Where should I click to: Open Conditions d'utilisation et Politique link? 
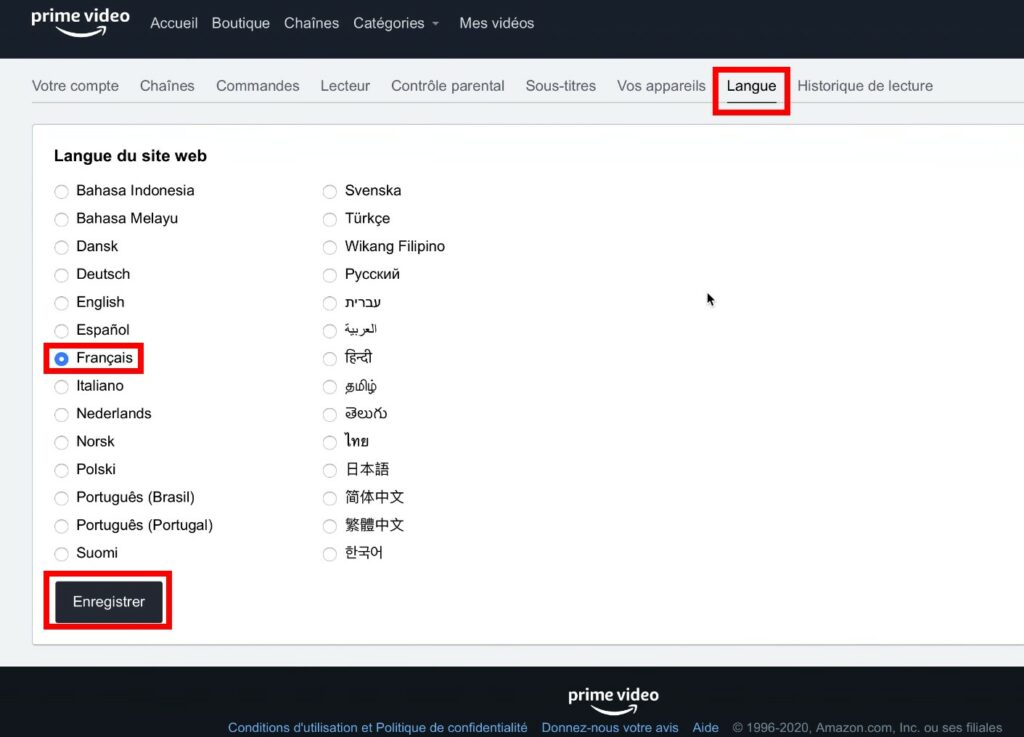377,728
